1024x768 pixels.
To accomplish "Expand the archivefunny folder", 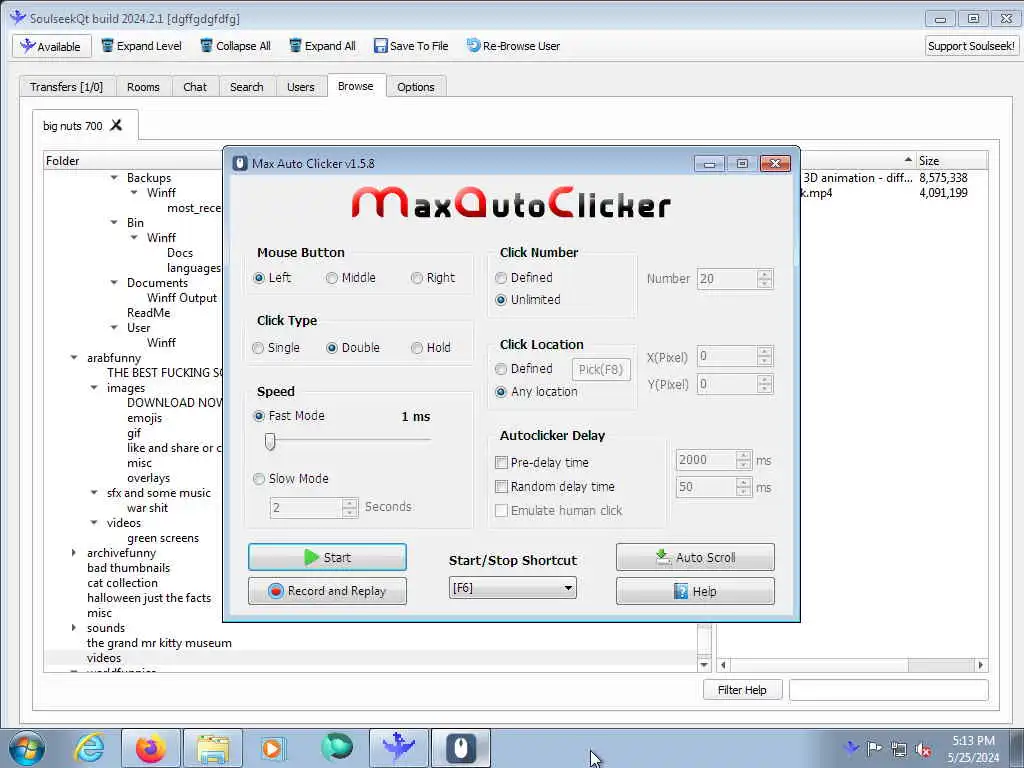I will (x=74, y=553).
